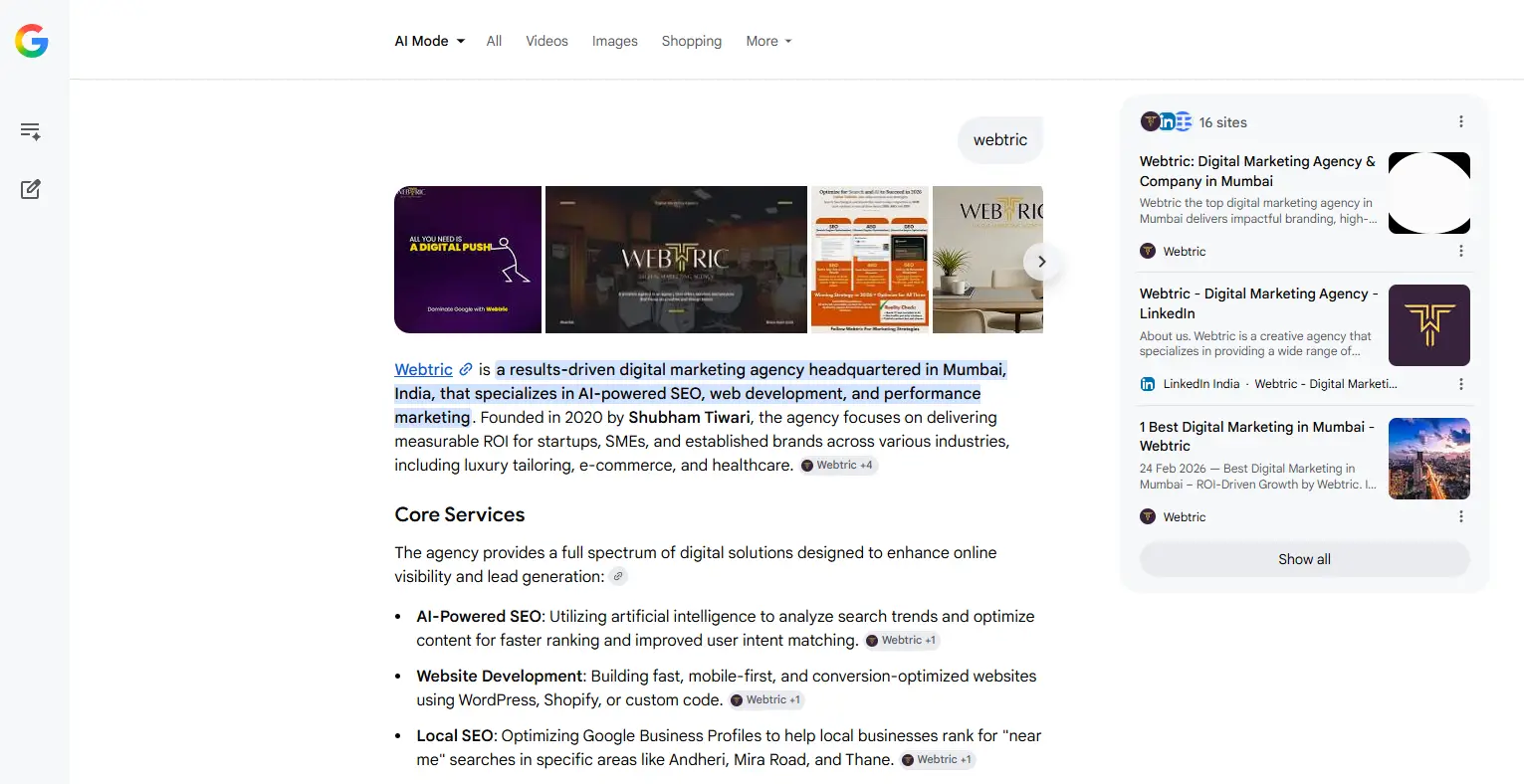The height and width of the screenshot is (784, 1524).
Task: Open the options menu beside 16 sites
Action: pyautogui.click(x=1460, y=122)
